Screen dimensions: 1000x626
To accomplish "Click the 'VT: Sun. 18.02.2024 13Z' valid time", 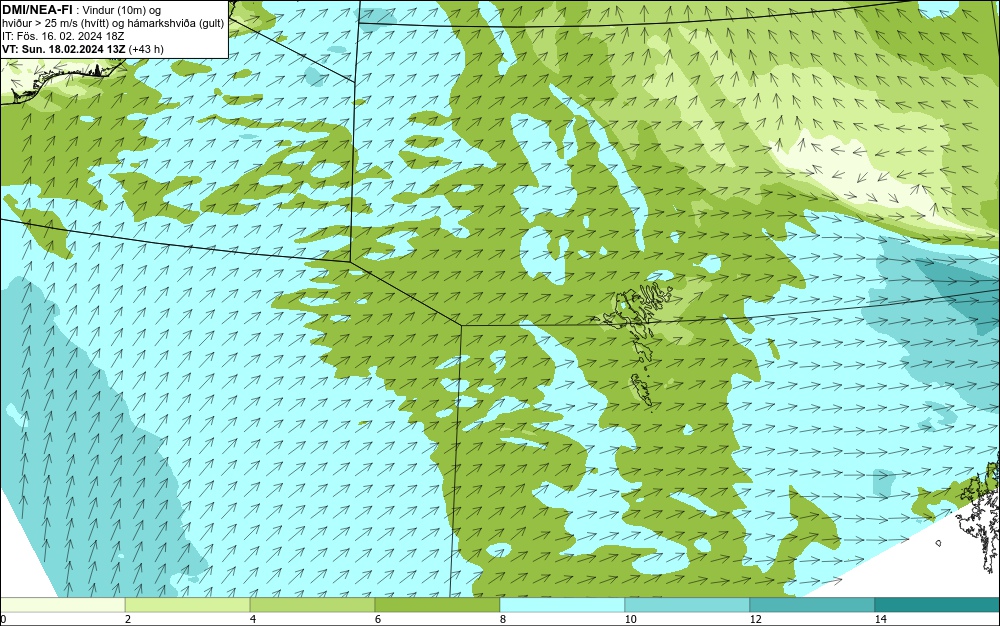I will pos(64,48).
